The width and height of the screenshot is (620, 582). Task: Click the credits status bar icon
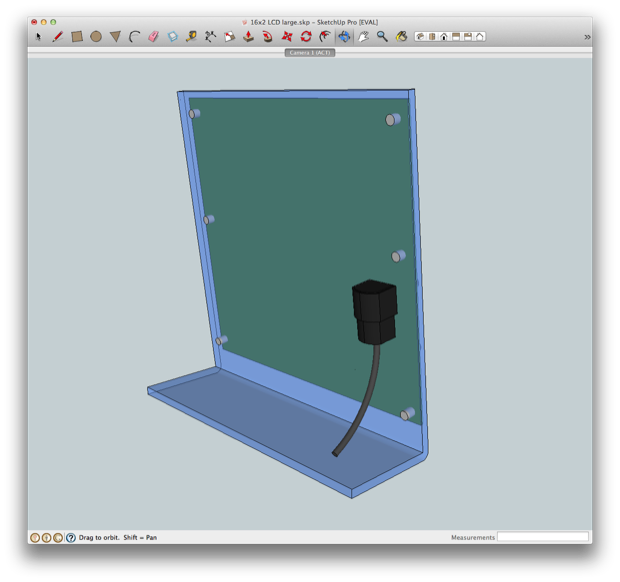pyautogui.click(x=46, y=538)
